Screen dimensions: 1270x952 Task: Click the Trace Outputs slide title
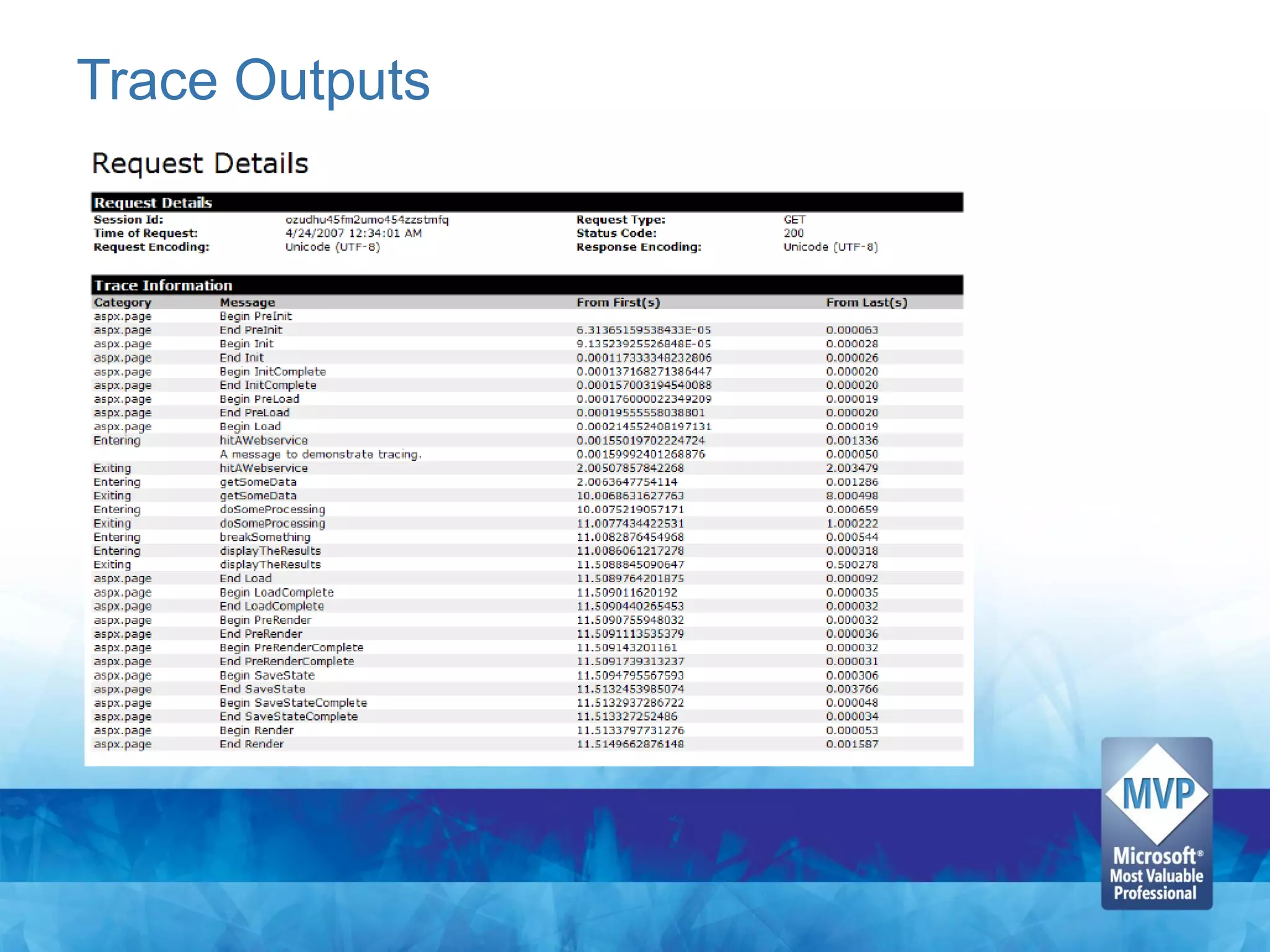pyautogui.click(x=253, y=80)
